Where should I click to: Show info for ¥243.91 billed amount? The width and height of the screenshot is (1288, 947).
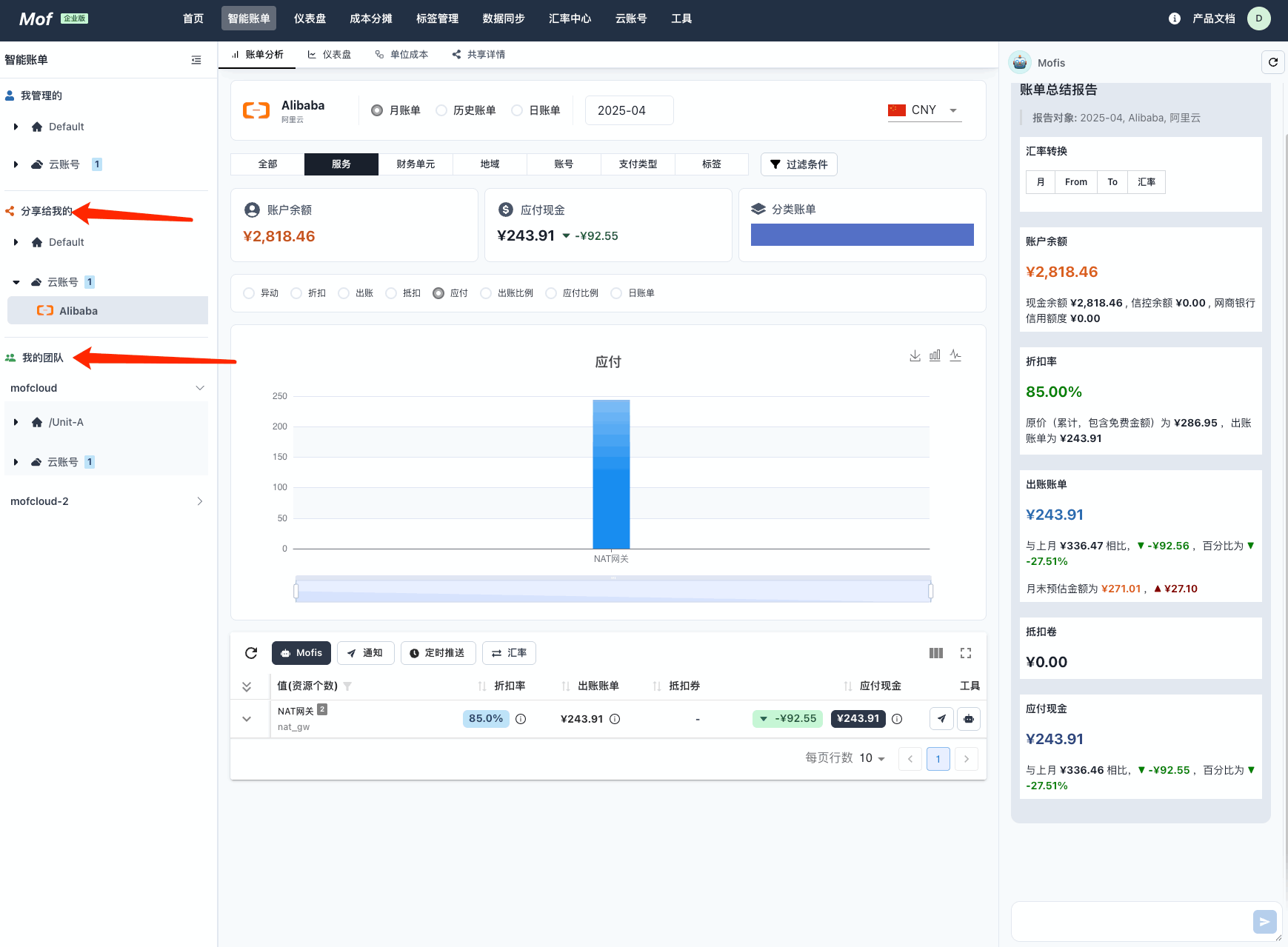point(615,719)
